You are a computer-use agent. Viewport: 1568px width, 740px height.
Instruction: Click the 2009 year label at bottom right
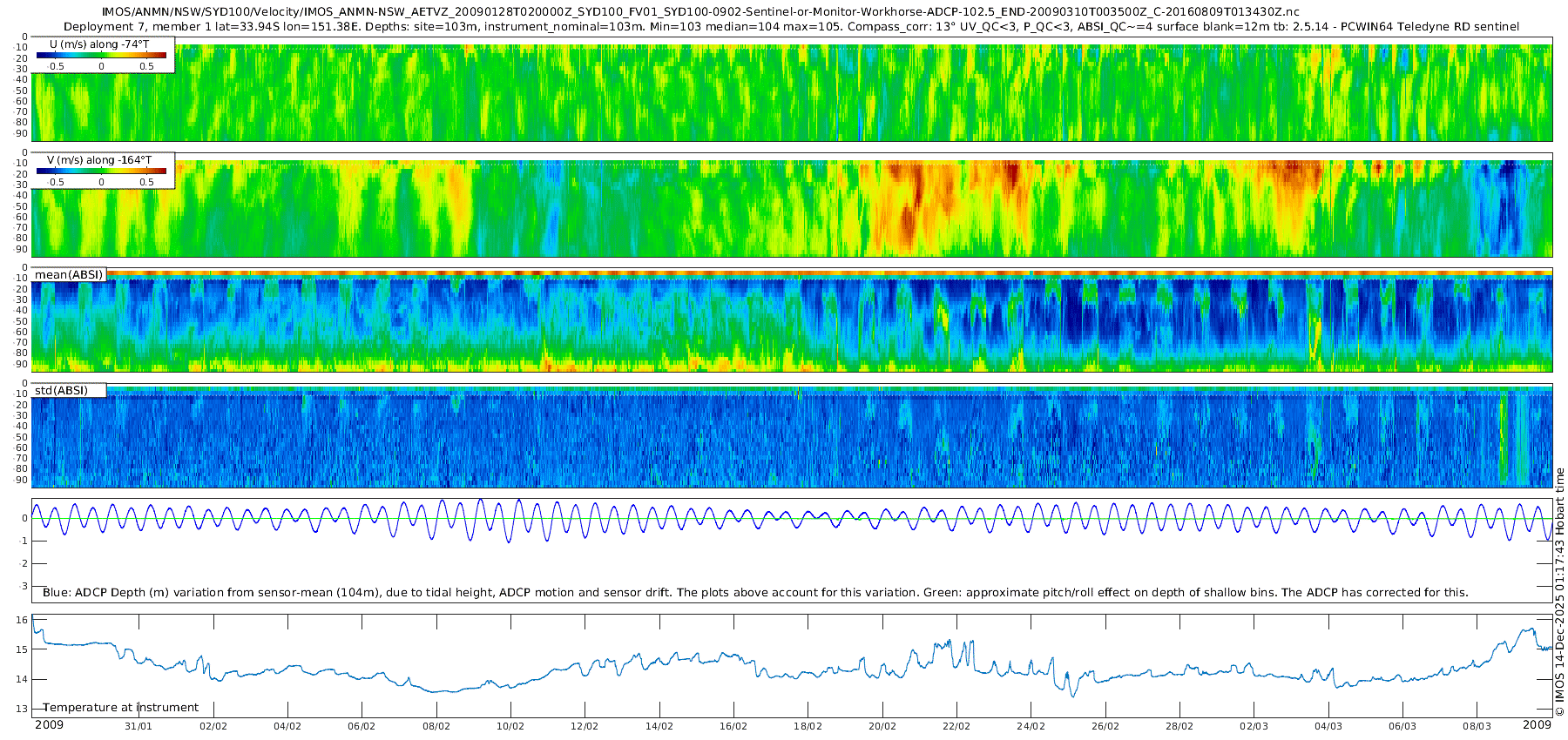tap(1537, 724)
